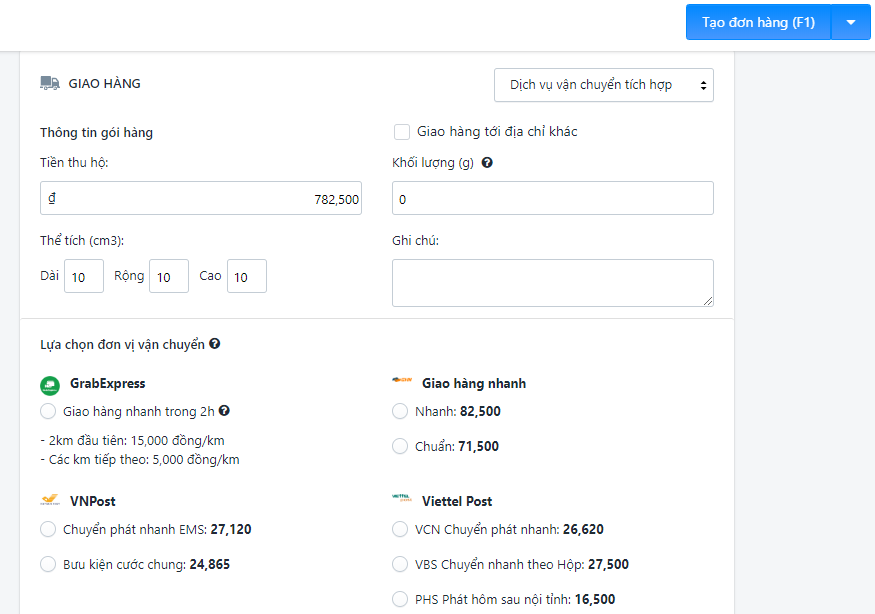Click the help icon next to Khối lượng (g)

(487, 162)
